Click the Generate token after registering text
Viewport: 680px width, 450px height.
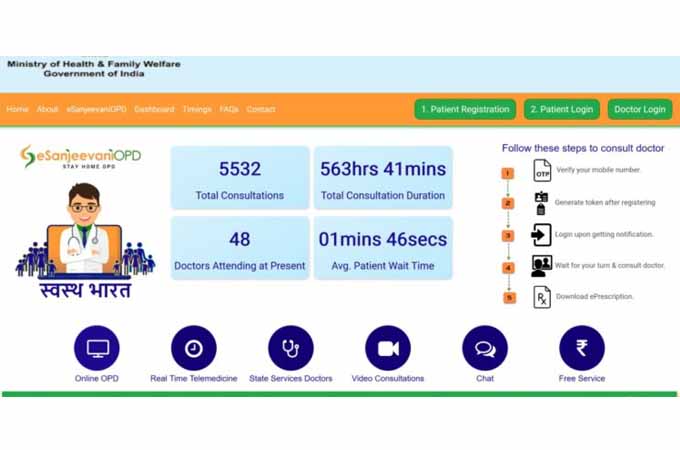click(x=605, y=202)
